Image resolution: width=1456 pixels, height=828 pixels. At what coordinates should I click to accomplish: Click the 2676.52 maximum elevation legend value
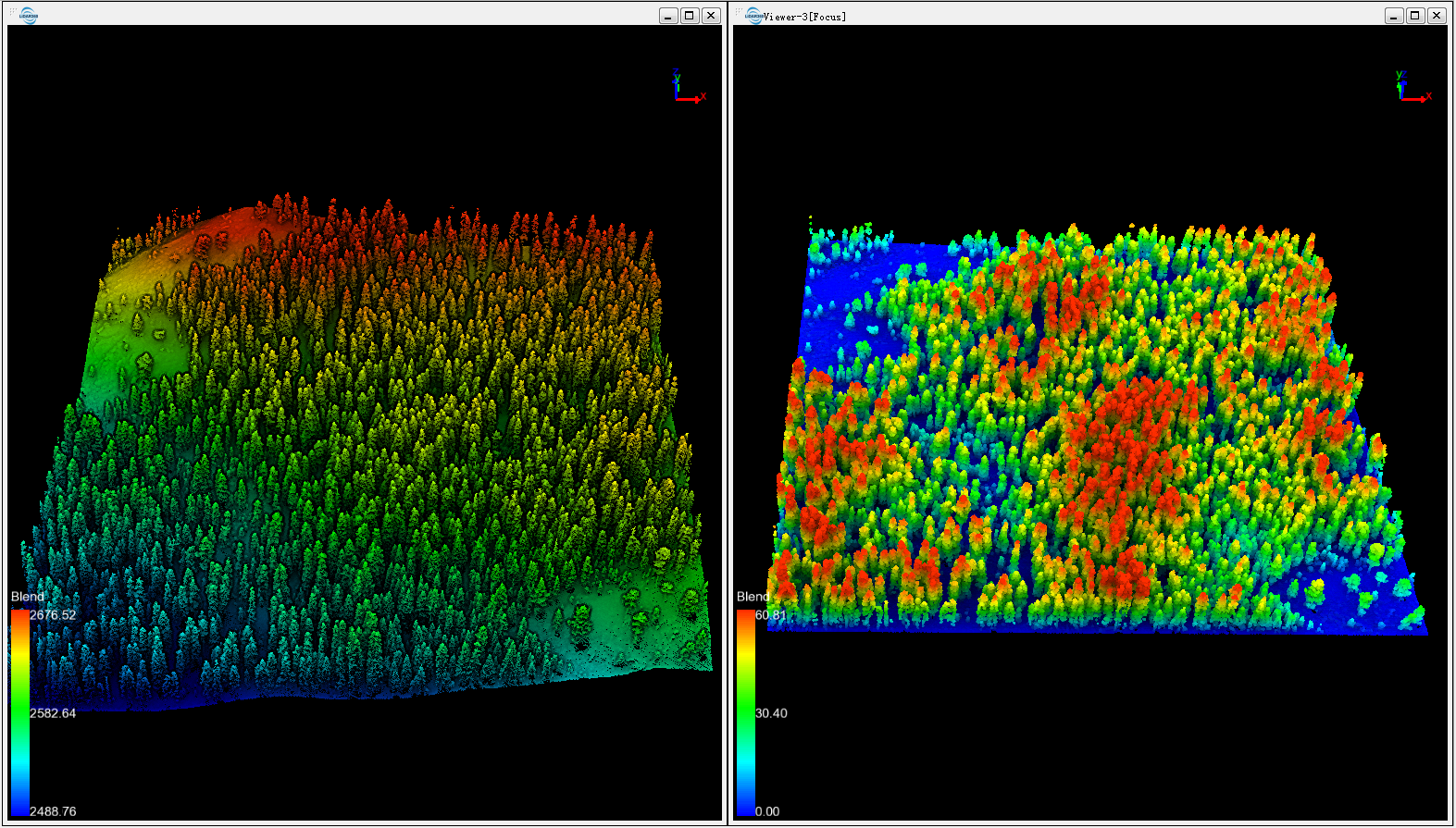click(x=53, y=615)
